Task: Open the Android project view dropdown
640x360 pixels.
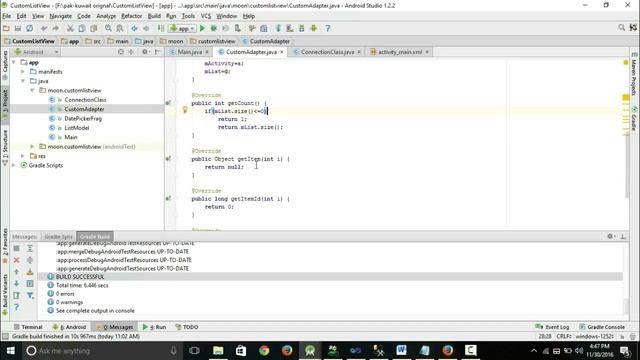Action: (37, 52)
